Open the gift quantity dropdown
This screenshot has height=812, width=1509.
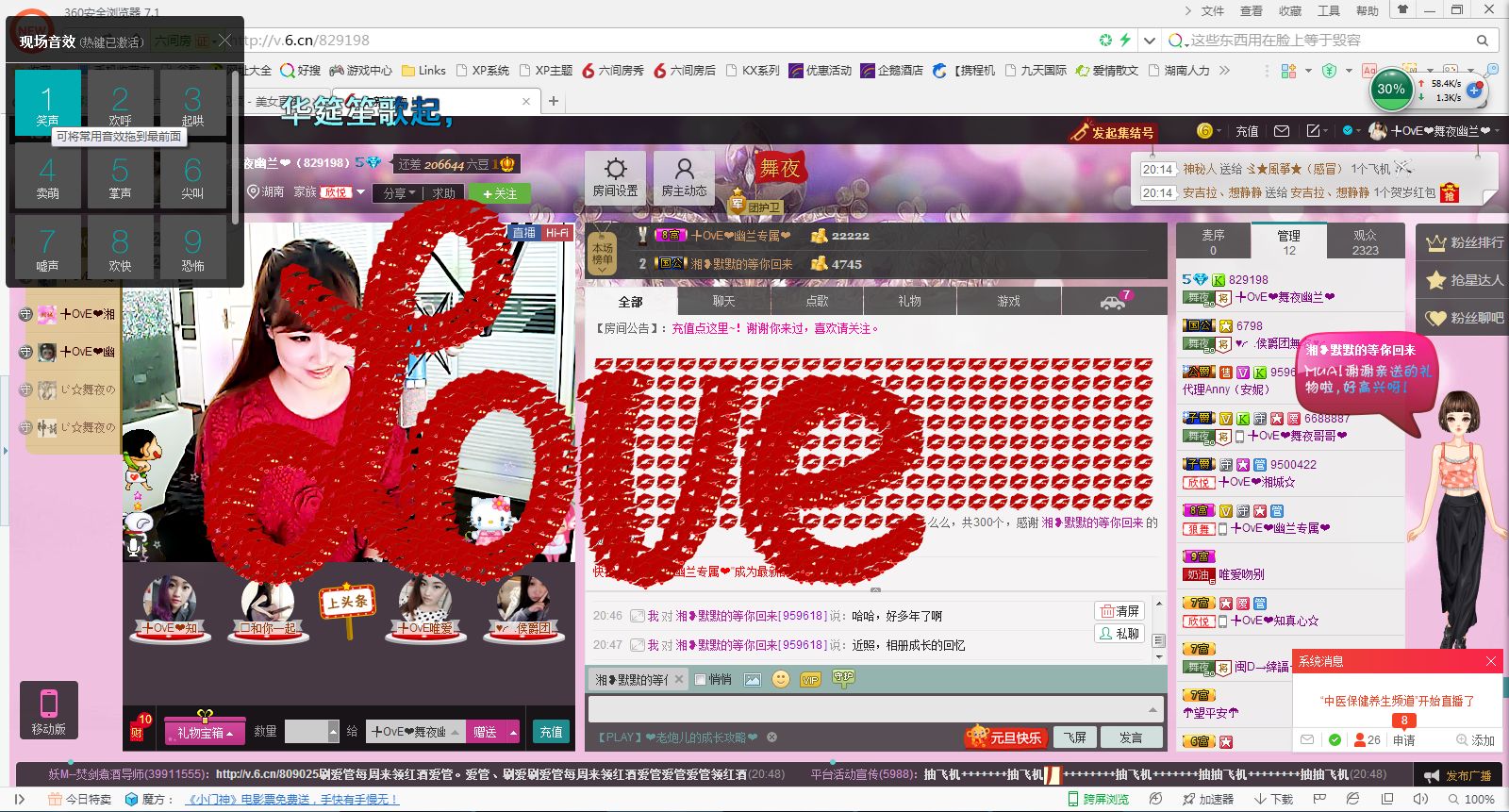click(333, 731)
